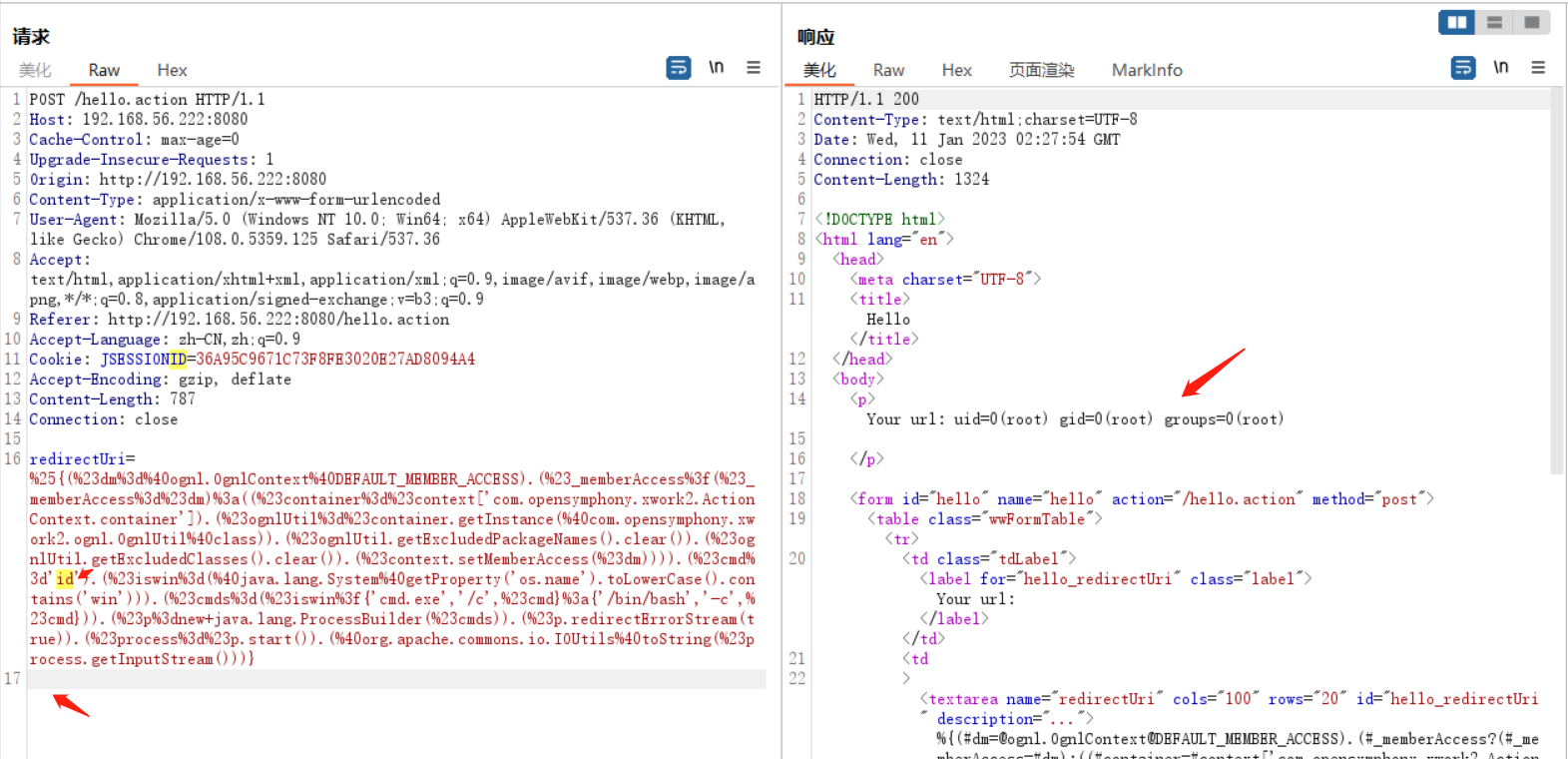Click Referer header line

[x=239, y=320]
